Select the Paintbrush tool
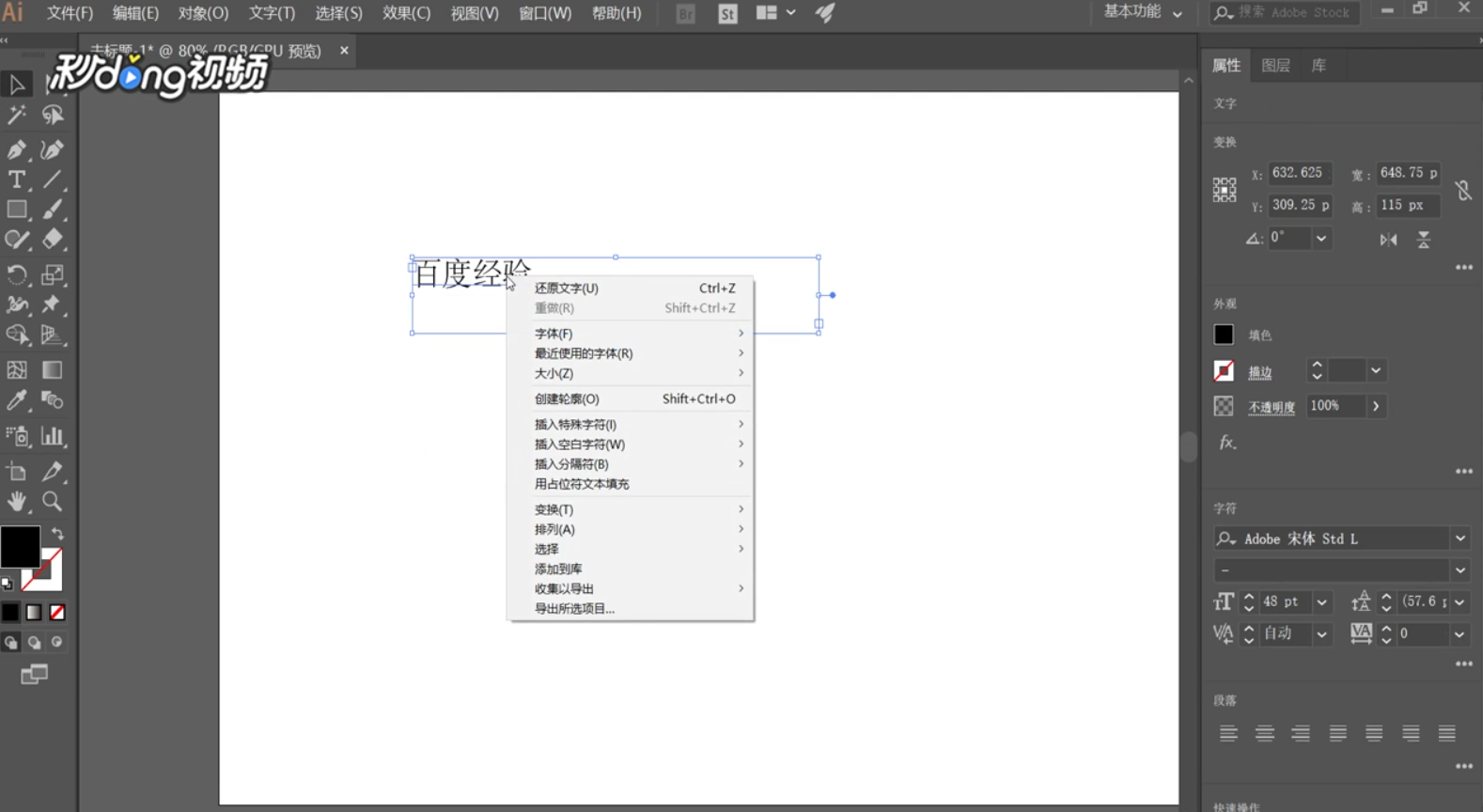The width and height of the screenshot is (1483, 812). click(x=53, y=210)
